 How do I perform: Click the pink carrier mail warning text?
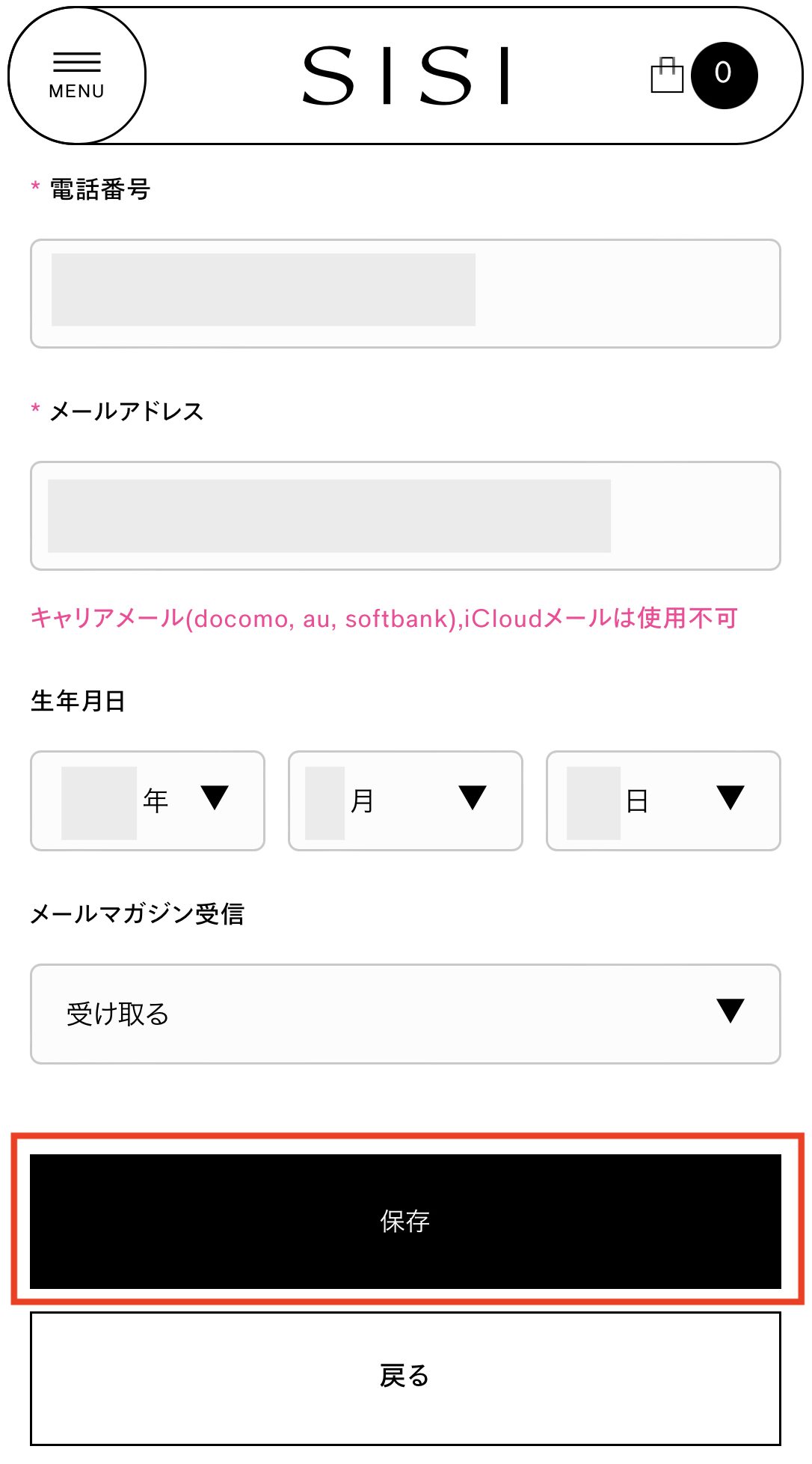click(x=384, y=619)
